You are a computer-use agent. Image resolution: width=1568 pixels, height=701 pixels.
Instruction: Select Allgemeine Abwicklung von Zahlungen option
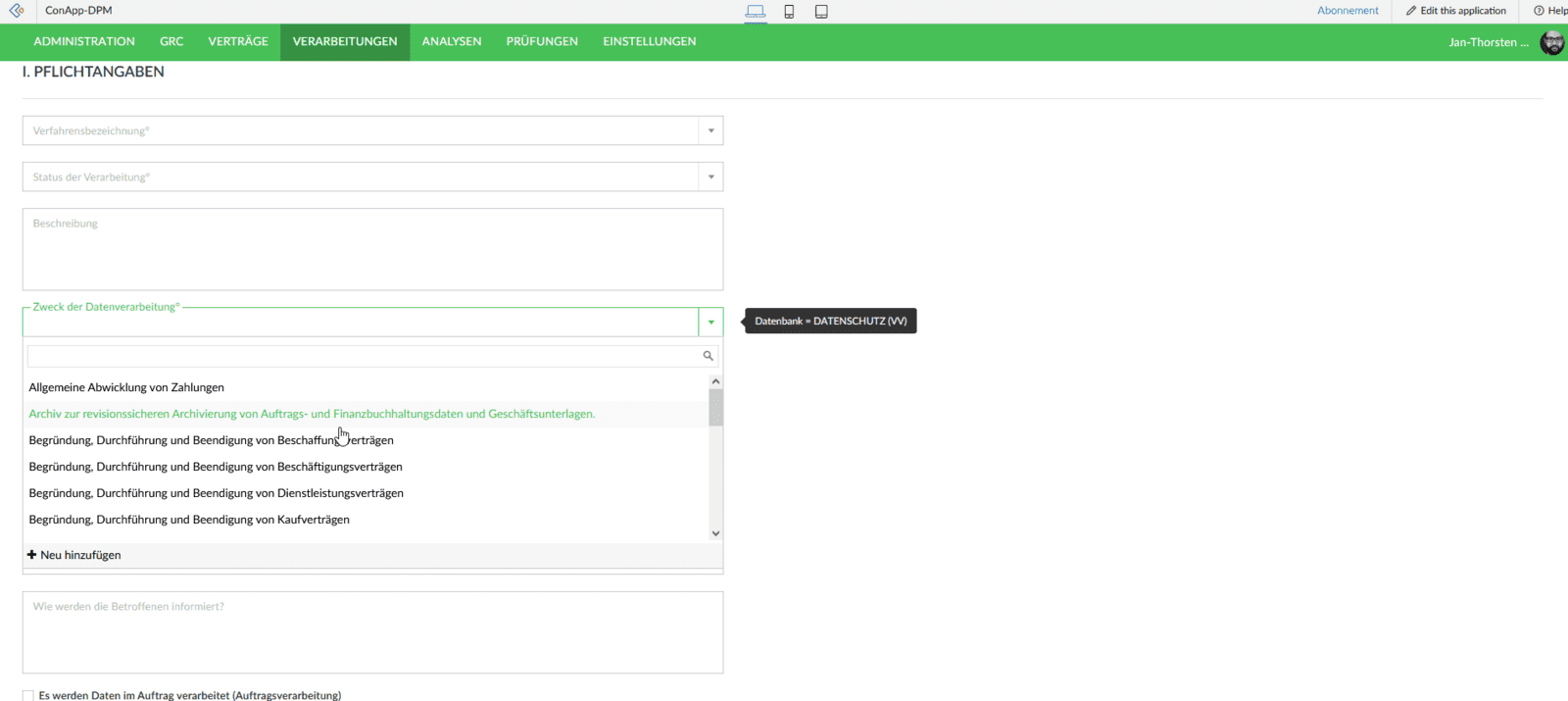[x=126, y=387]
